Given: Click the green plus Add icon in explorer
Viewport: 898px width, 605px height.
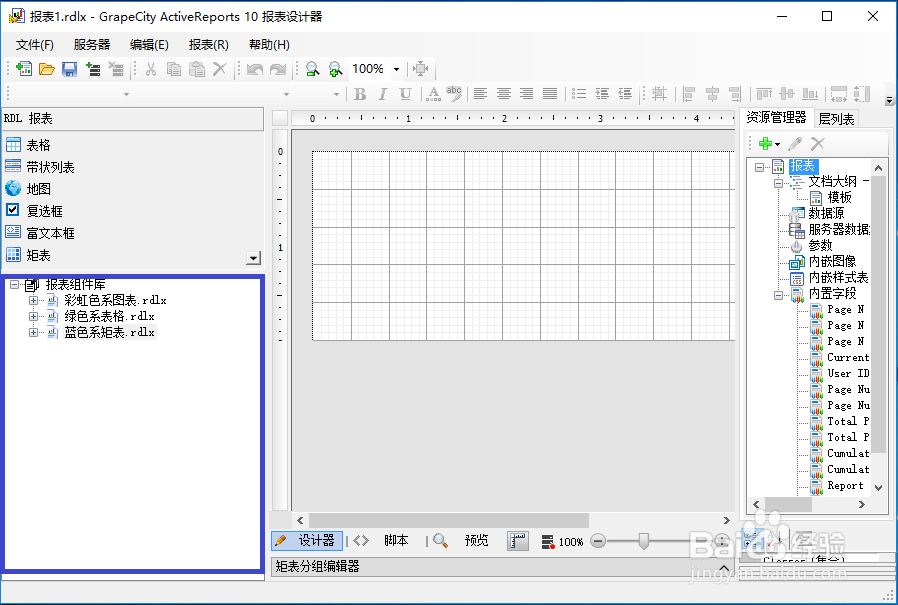Looking at the screenshot, I should click(x=766, y=144).
